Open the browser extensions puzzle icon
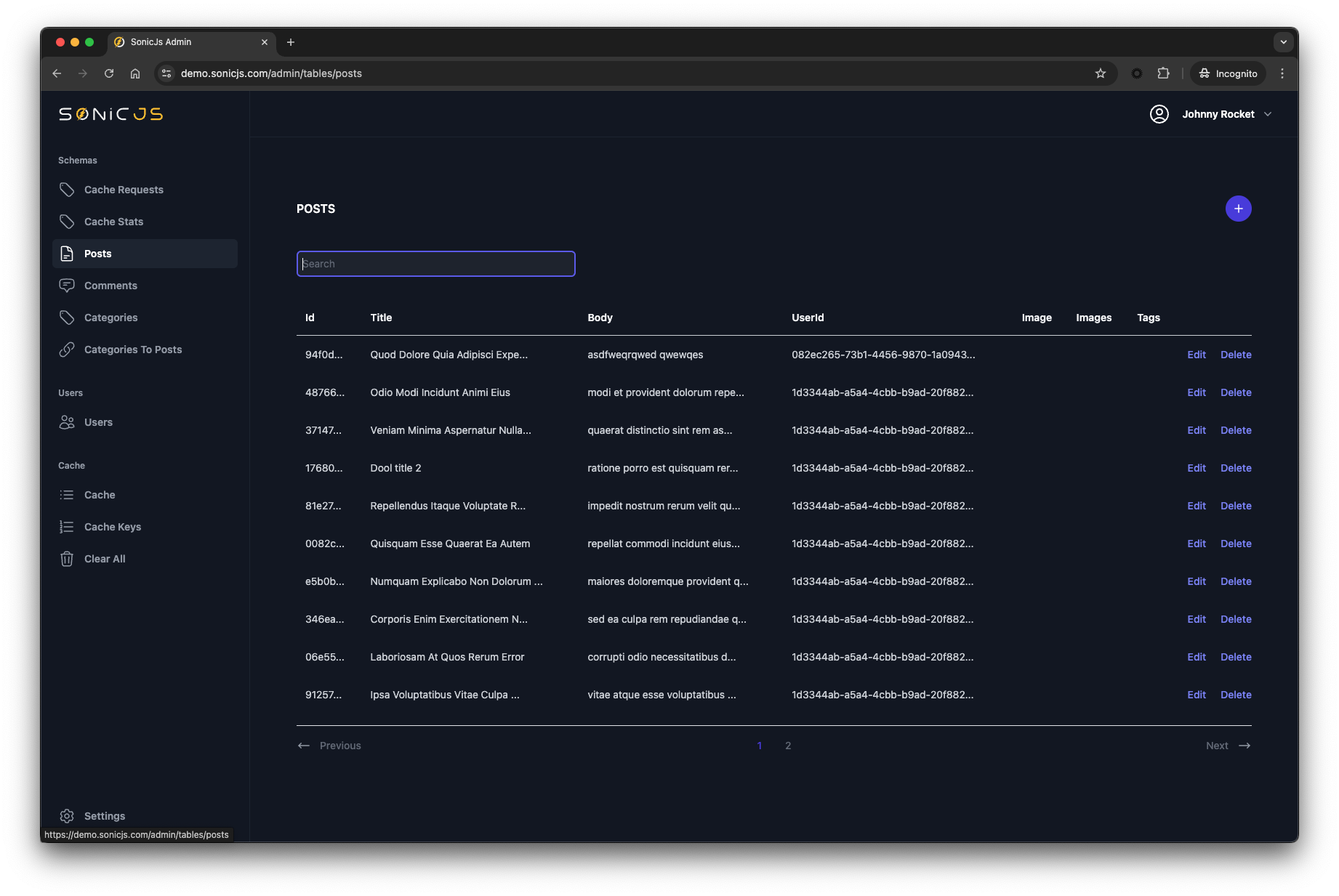Viewport: 1339px width, 896px height. click(x=1163, y=73)
